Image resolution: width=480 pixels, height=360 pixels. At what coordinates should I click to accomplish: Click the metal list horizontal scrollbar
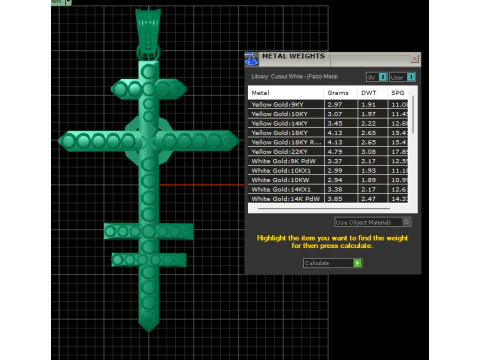click(324, 208)
